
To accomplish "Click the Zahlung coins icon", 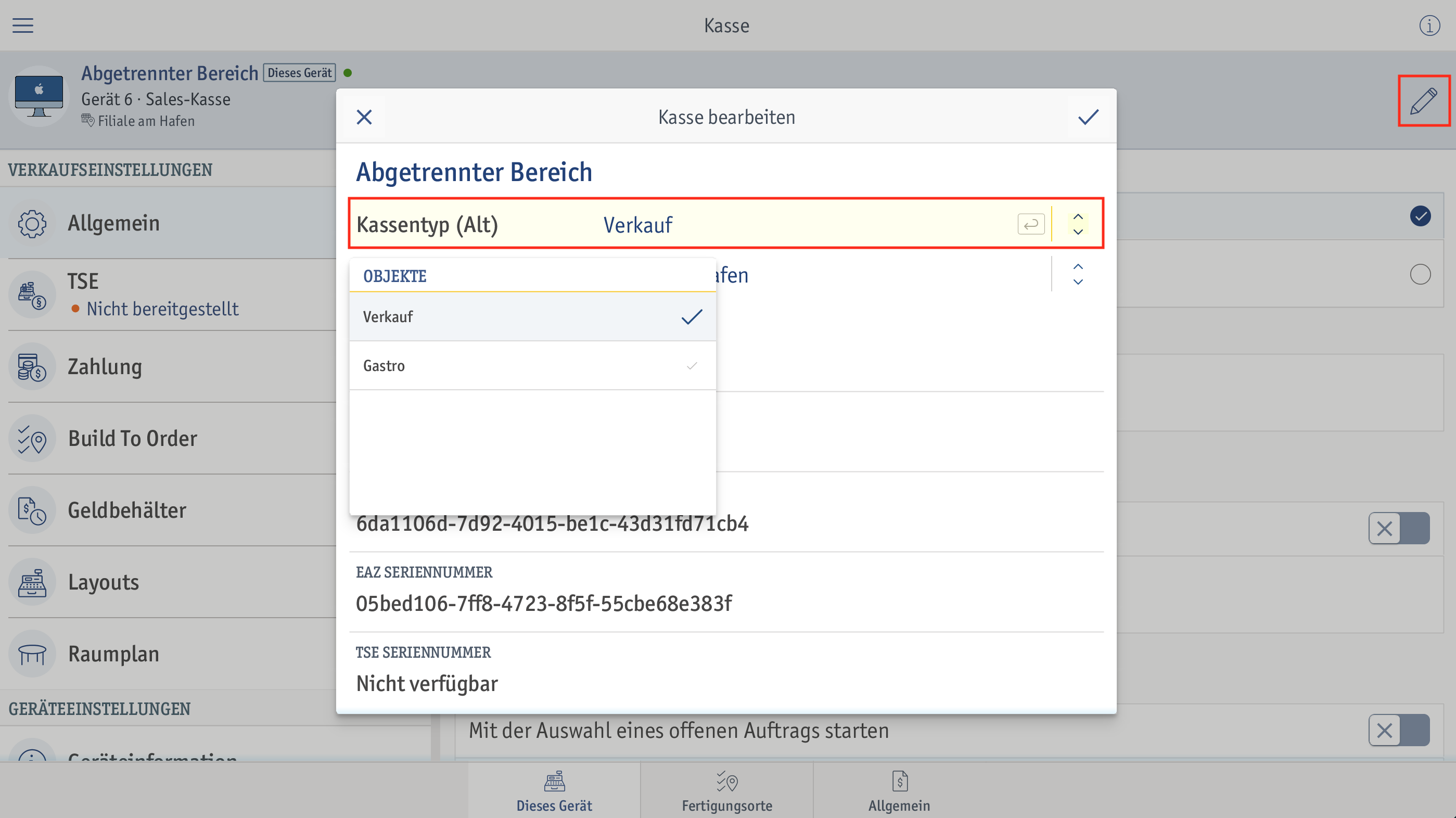I will tap(32, 367).
